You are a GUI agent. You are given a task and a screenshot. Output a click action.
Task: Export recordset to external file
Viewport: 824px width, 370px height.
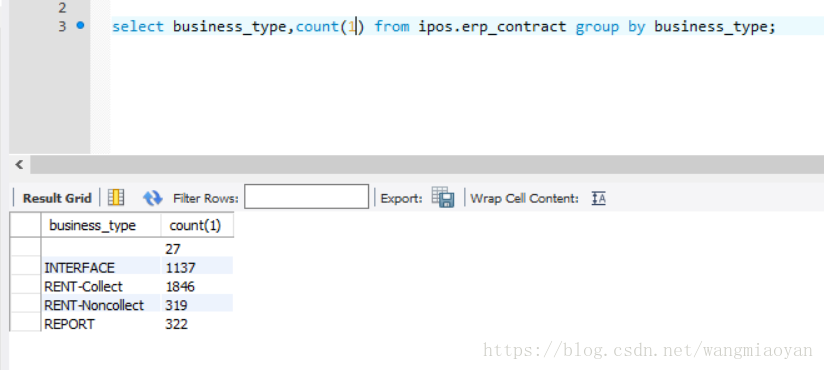tap(443, 197)
